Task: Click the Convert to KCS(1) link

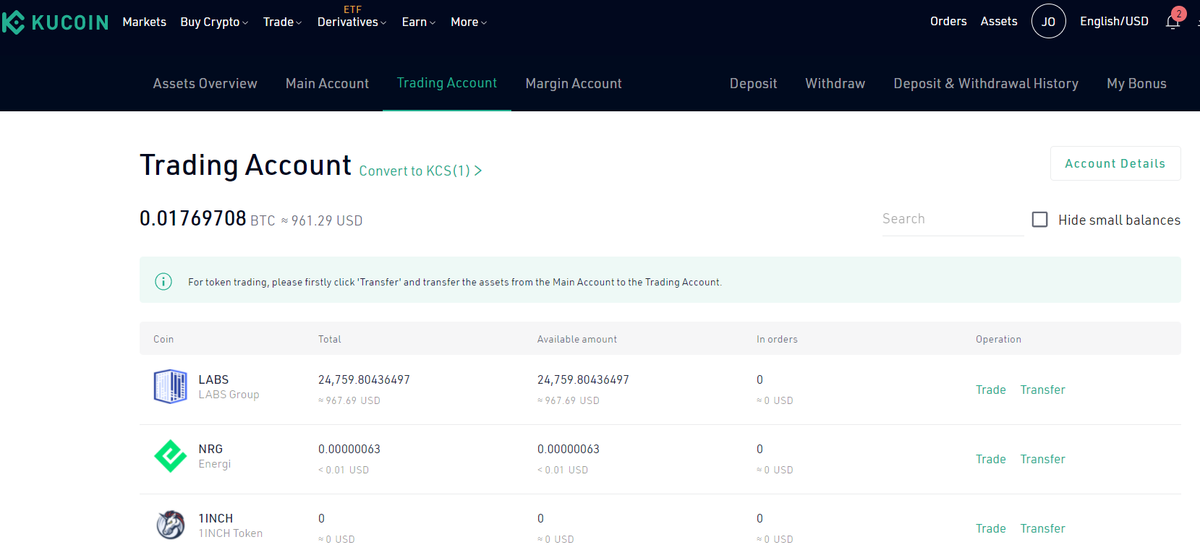Action: [421, 171]
